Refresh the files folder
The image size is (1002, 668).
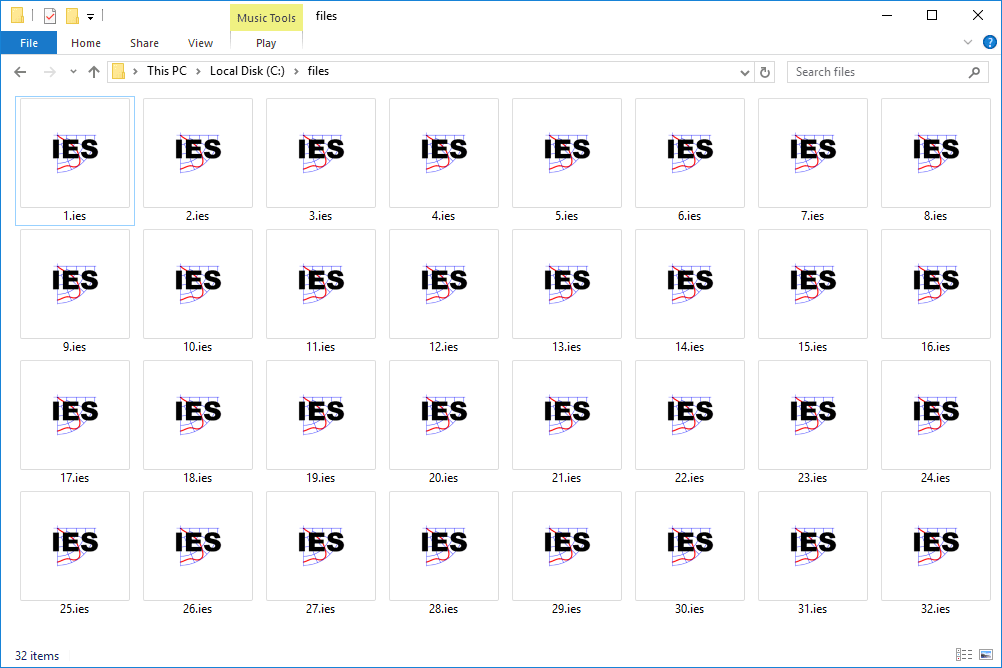(x=765, y=71)
